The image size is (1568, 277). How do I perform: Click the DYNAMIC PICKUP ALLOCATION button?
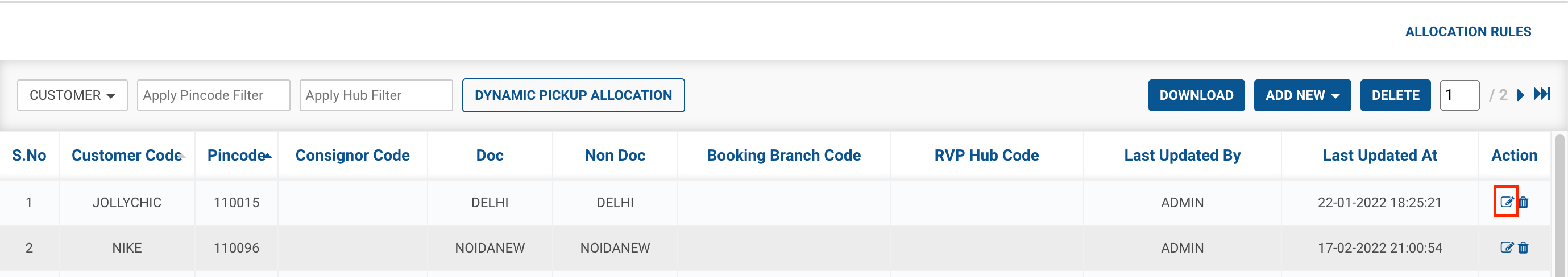pyautogui.click(x=573, y=95)
